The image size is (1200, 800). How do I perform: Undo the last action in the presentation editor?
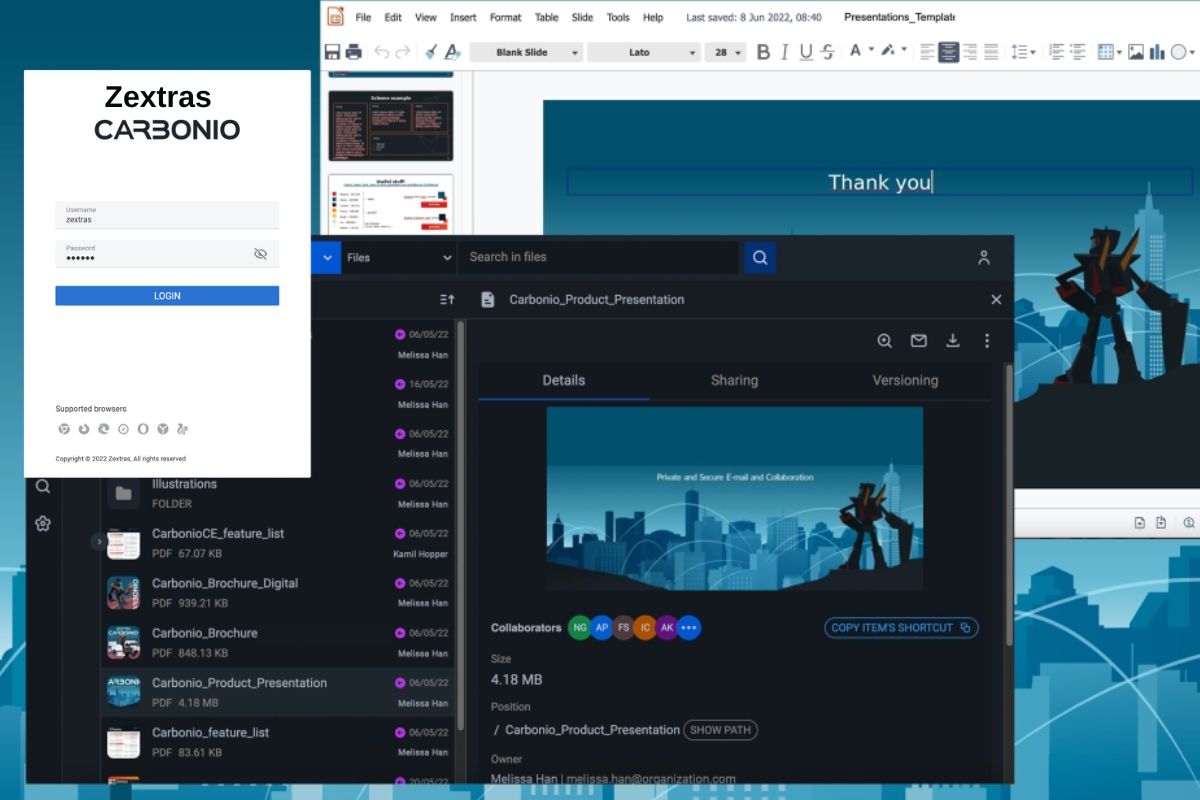point(382,52)
